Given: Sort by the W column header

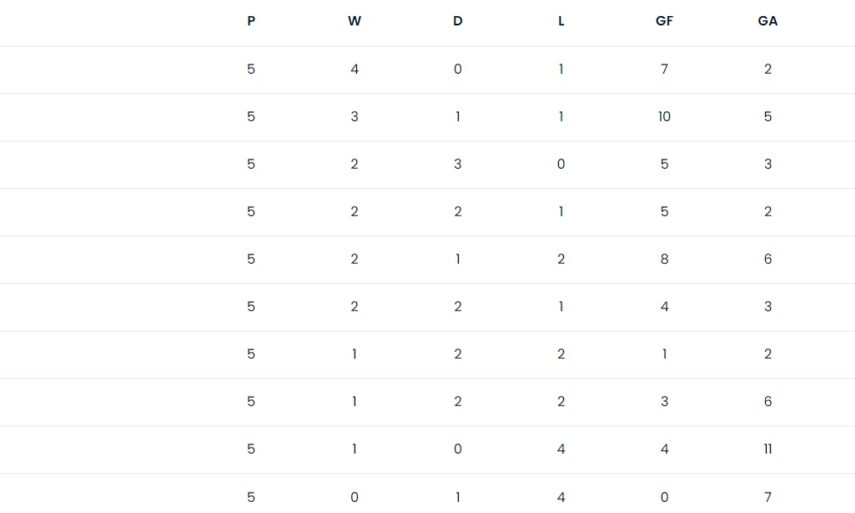Looking at the screenshot, I should coord(354,21).
